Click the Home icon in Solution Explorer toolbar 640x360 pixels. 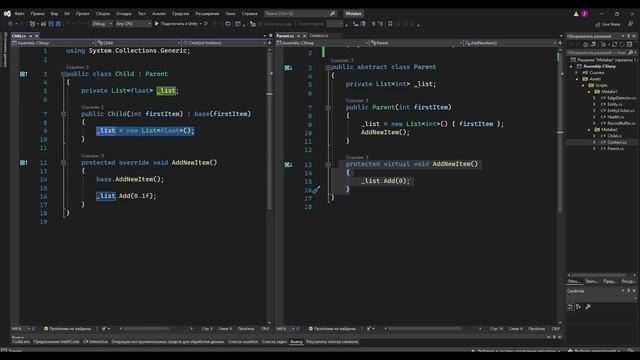tap(585, 44)
